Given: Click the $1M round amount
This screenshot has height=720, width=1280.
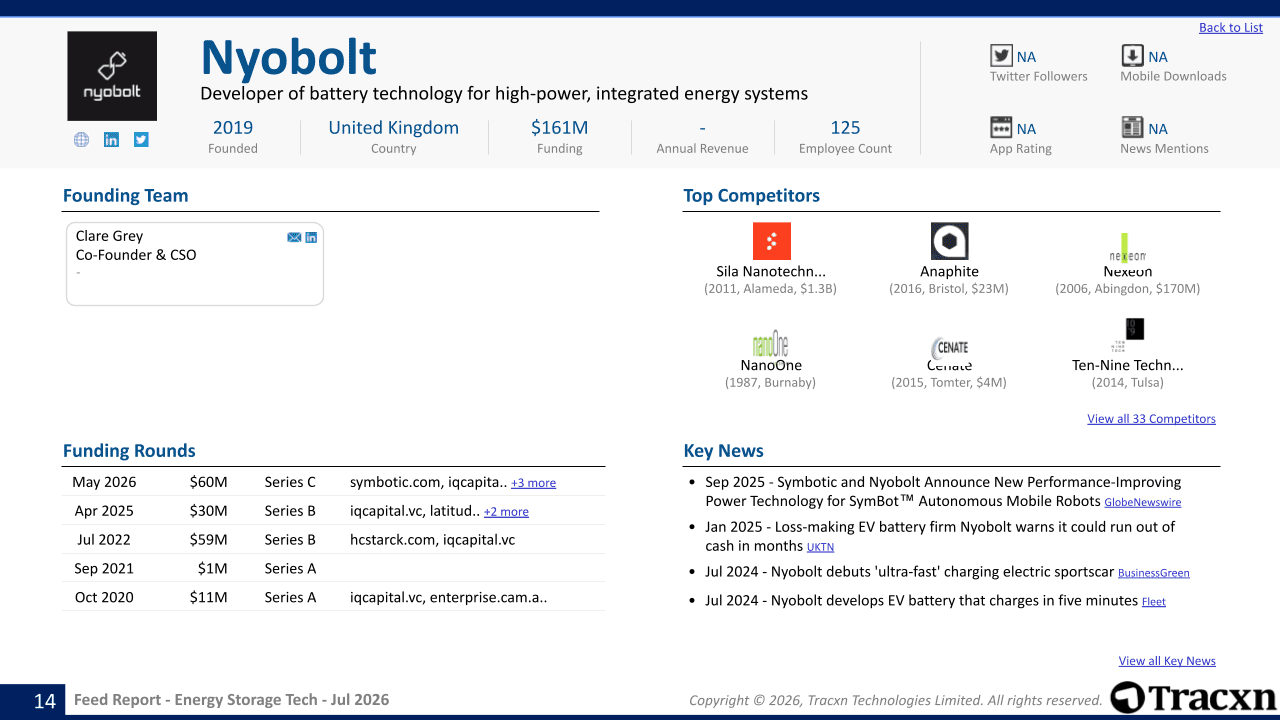Looking at the screenshot, I should point(213,569).
